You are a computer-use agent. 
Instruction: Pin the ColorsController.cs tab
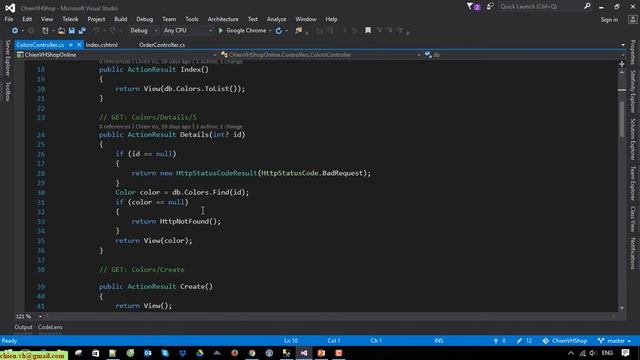click(71, 45)
